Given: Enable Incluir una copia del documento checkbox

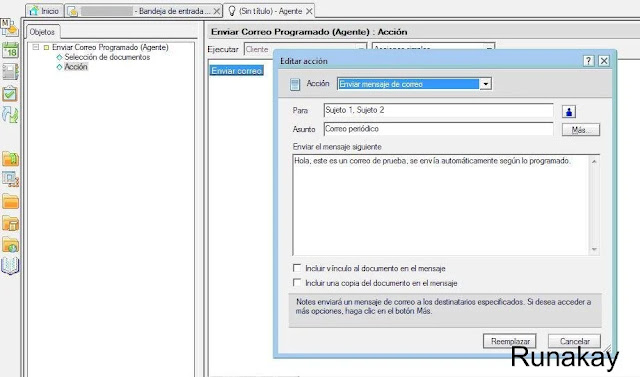Looking at the screenshot, I should pos(297,282).
